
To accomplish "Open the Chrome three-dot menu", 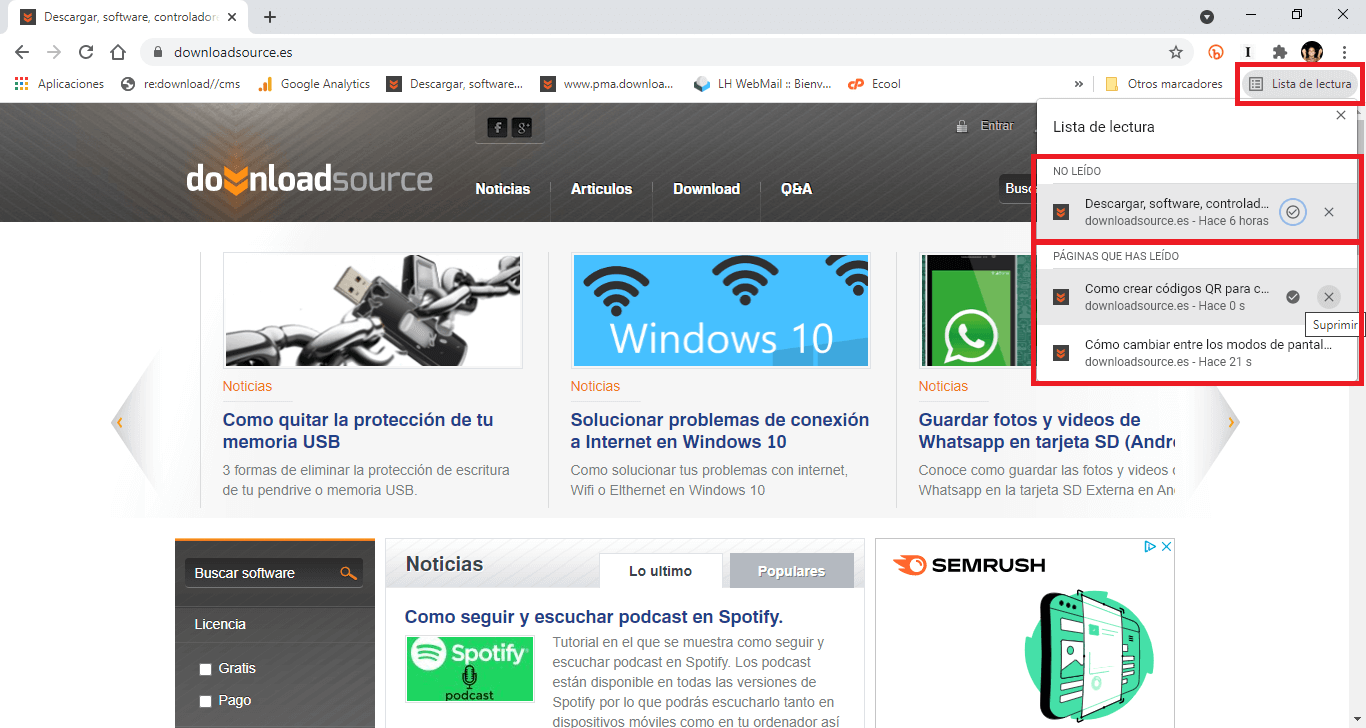I will click(1344, 52).
